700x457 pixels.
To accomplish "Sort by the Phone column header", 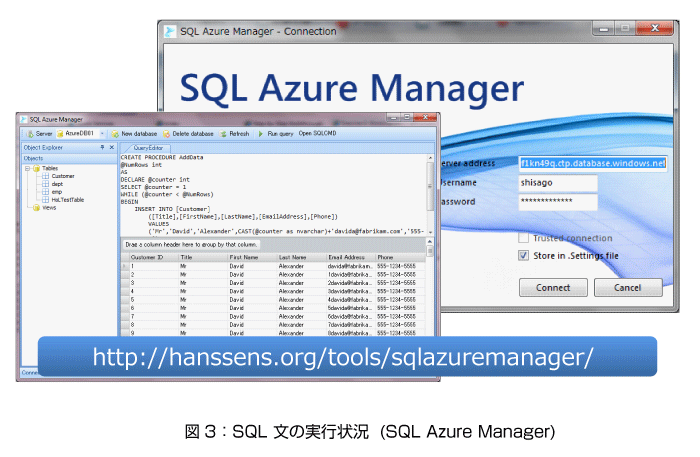I will click(x=400, y=258).
